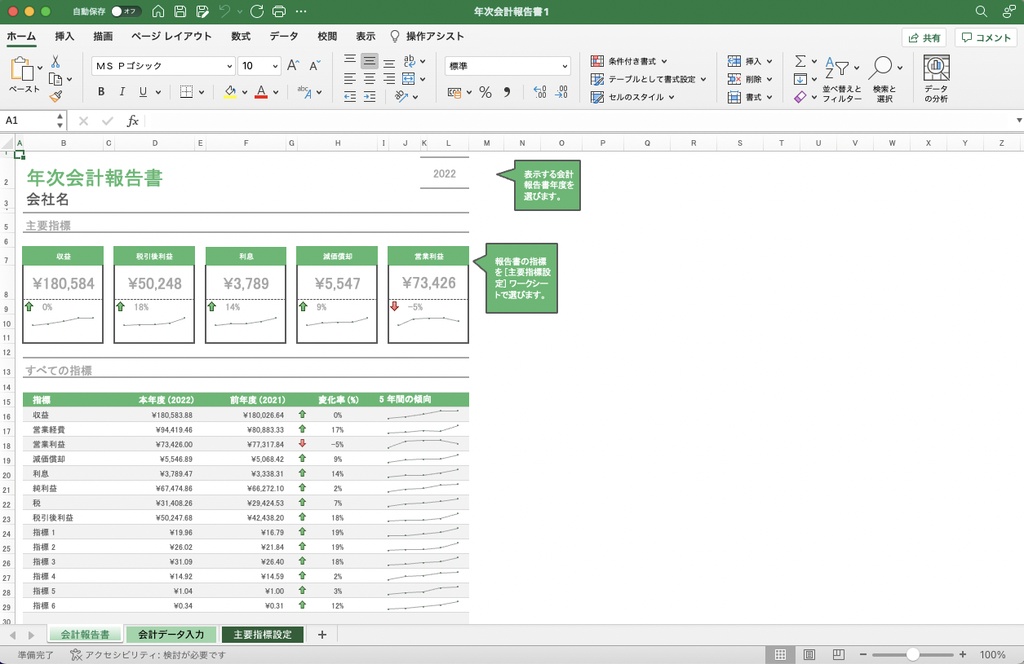This screenshot has width=1024, height=664.
Task: Click the AutoSum sigma icon
Action: [800, 61]
